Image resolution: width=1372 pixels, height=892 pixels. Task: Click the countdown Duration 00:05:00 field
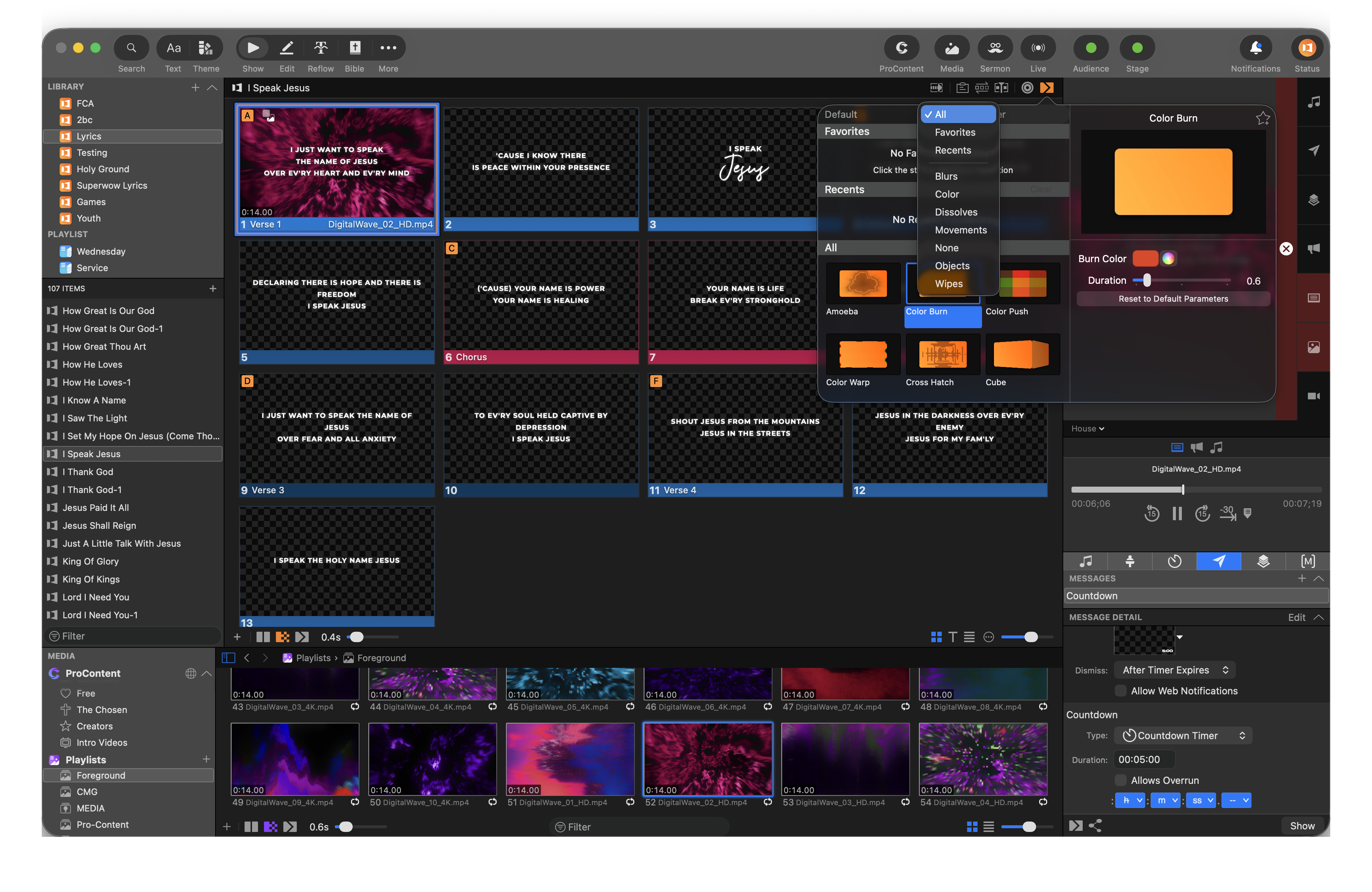tap(1144, 759)
